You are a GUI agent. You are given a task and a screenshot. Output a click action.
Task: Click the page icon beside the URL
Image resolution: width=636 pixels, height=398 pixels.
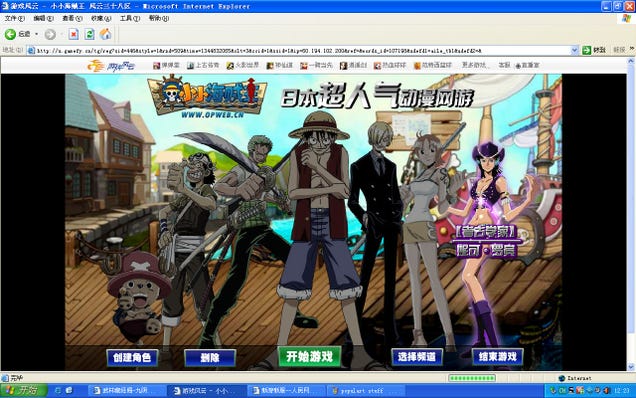coord(31,51)
